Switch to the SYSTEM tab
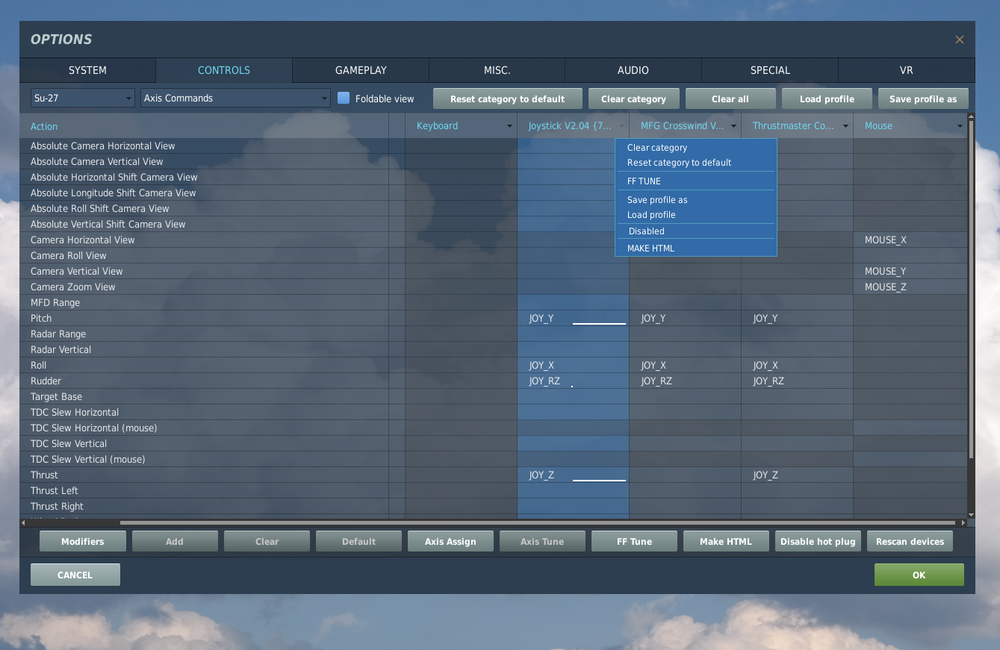Viewport: 1000px width, 650px height. point(87,70)
